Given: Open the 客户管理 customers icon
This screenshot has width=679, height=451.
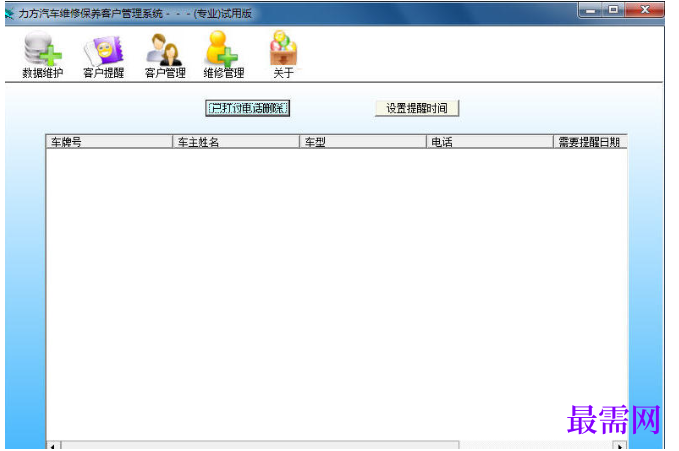Looking at the screenshot, I should 165,55.
